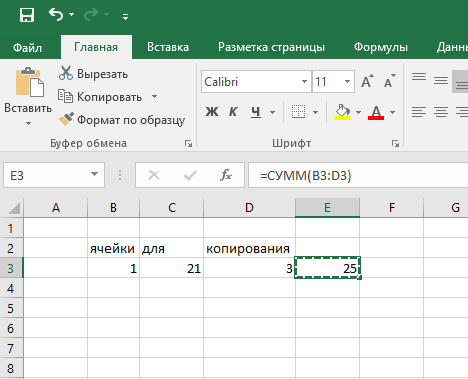Viewport: 468px width, 379px height.
Task: Click Вырезать to cut selection
Action: tap(93, 74)
